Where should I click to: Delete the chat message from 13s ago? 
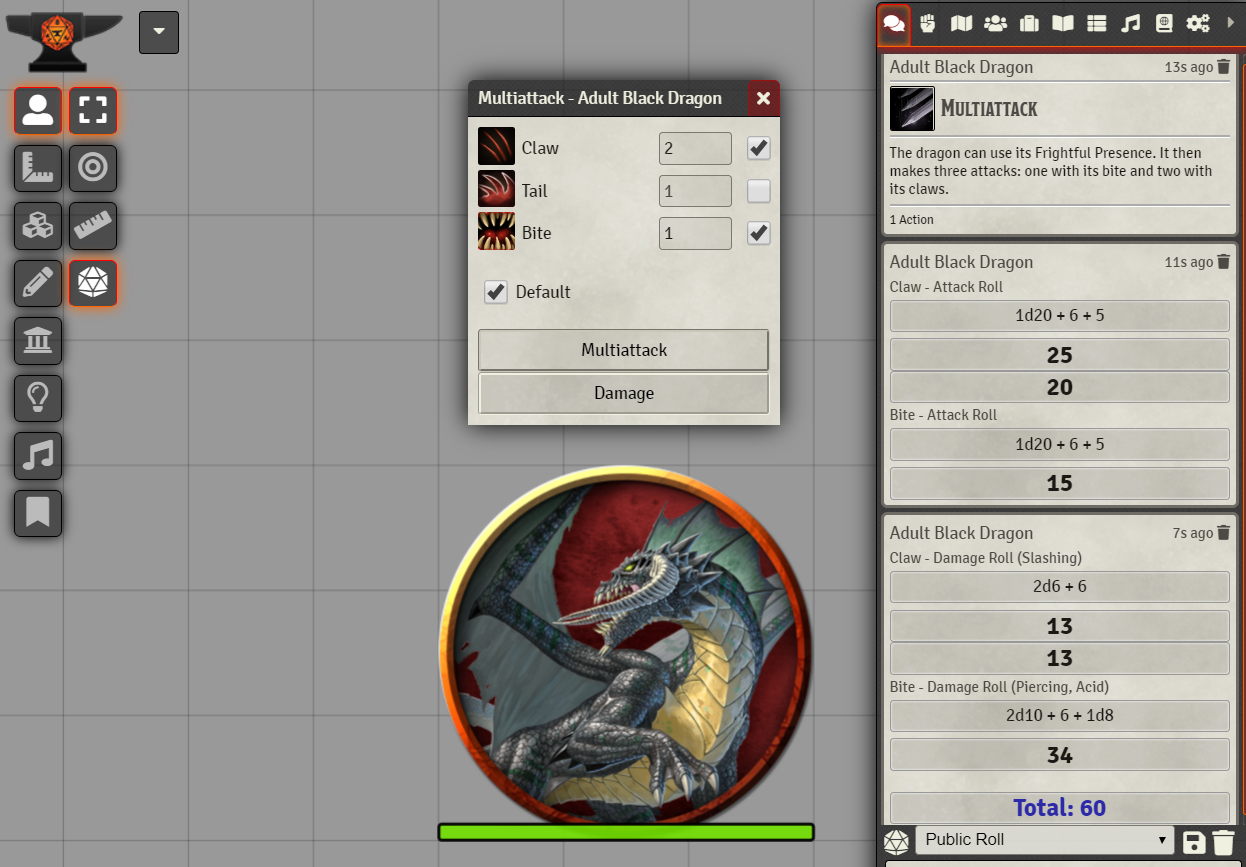click(x=1223, y=67)
